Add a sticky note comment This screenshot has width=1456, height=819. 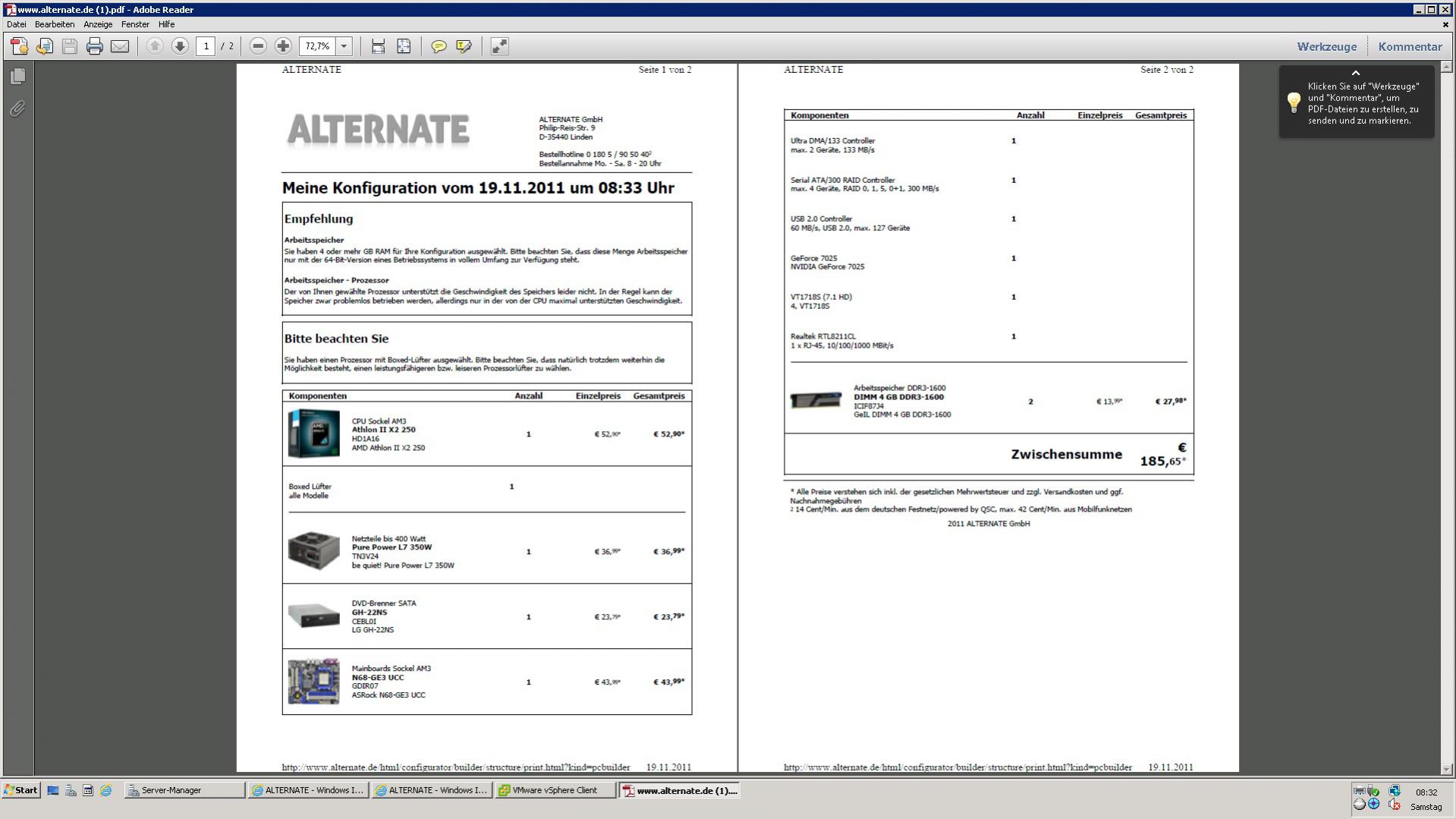[x=439, y=46]
